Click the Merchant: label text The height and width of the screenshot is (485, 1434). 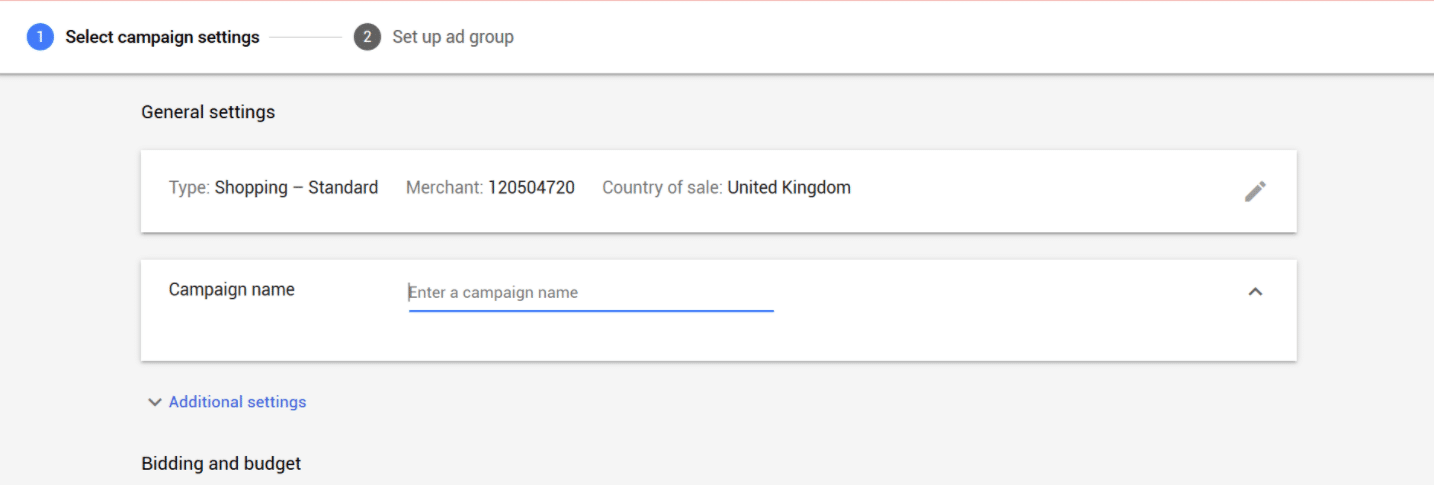444,187
